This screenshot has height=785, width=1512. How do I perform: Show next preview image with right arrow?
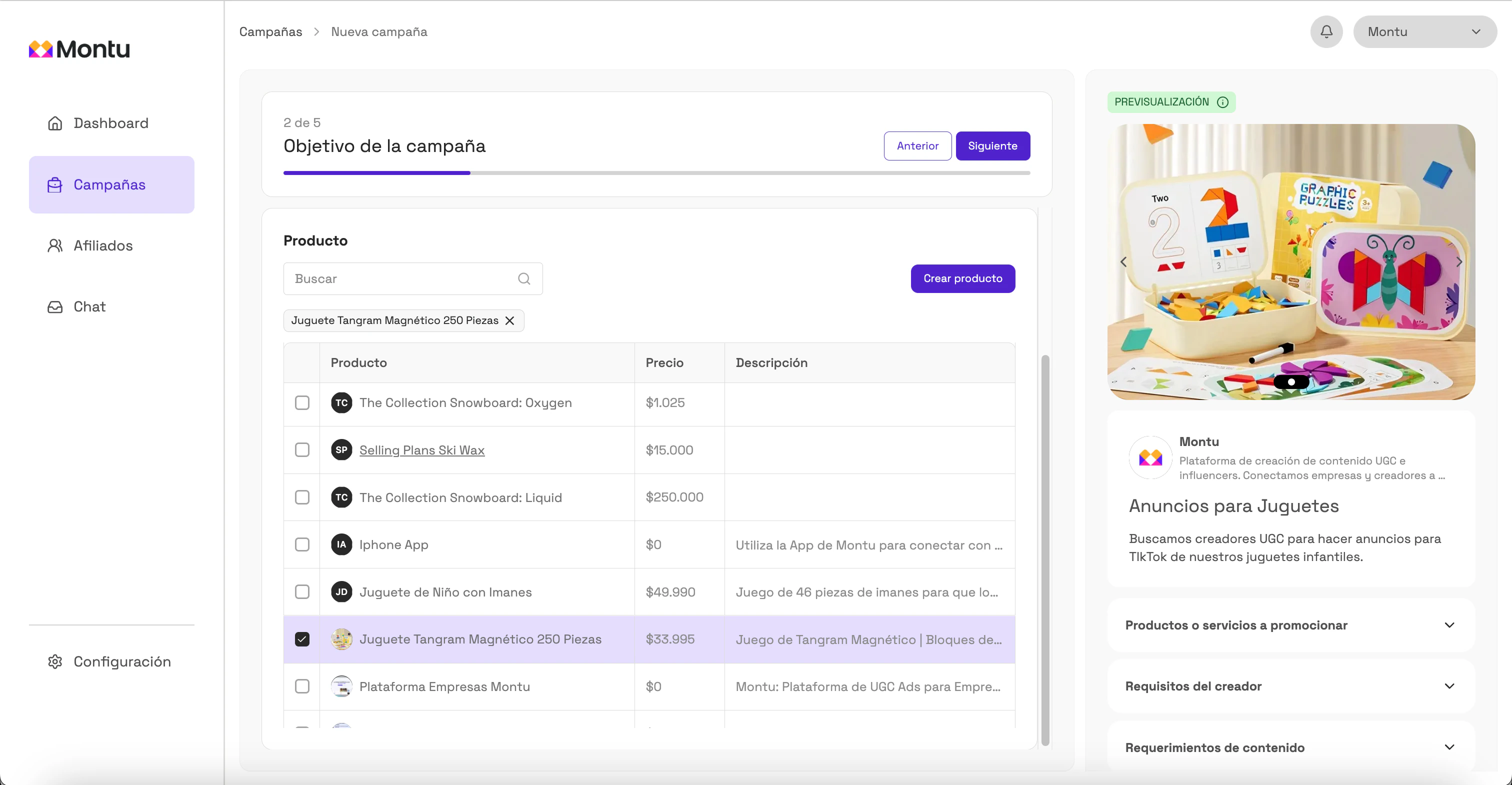(x=1458, y=262)
